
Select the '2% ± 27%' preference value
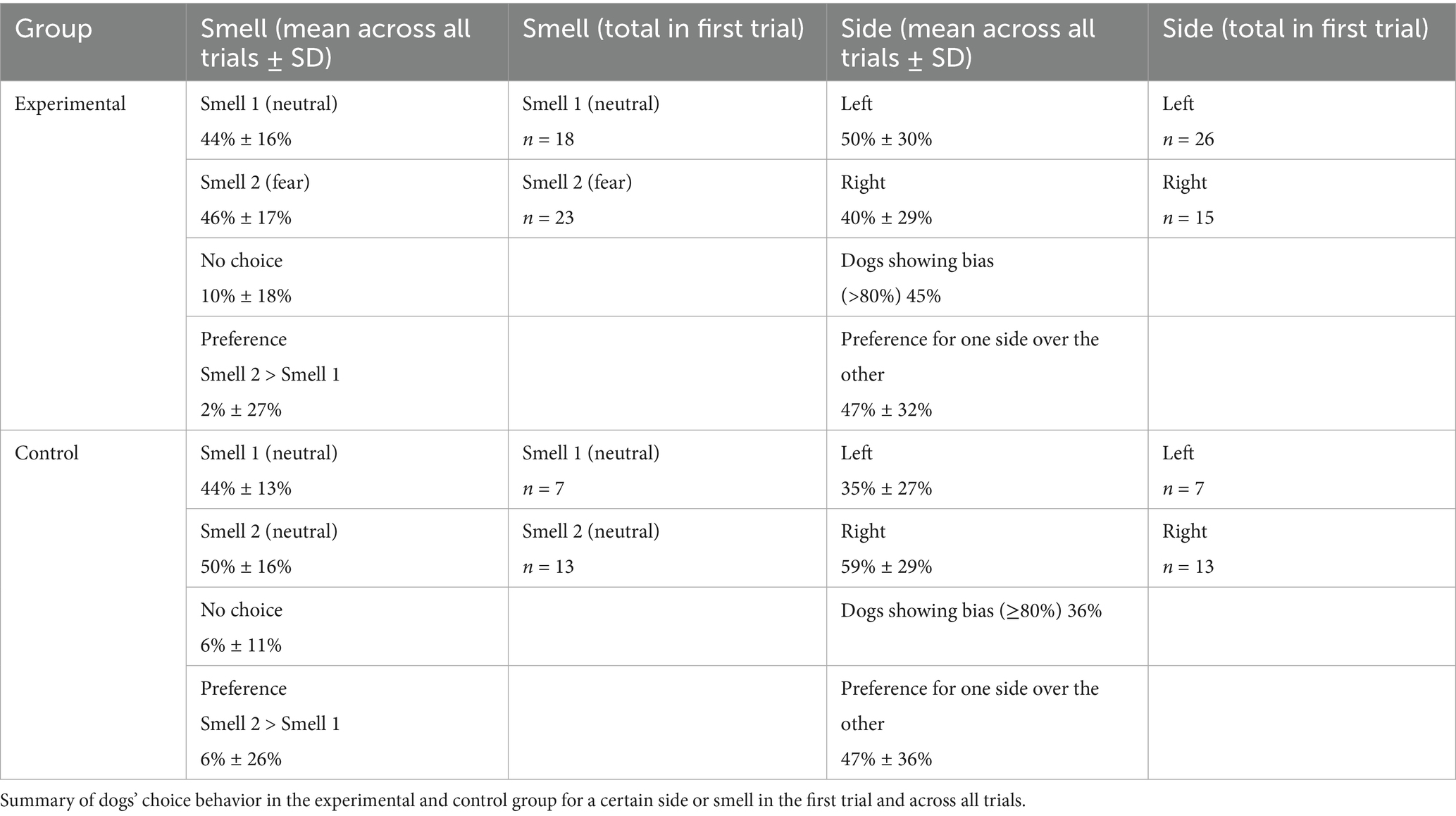coord(241,409)
